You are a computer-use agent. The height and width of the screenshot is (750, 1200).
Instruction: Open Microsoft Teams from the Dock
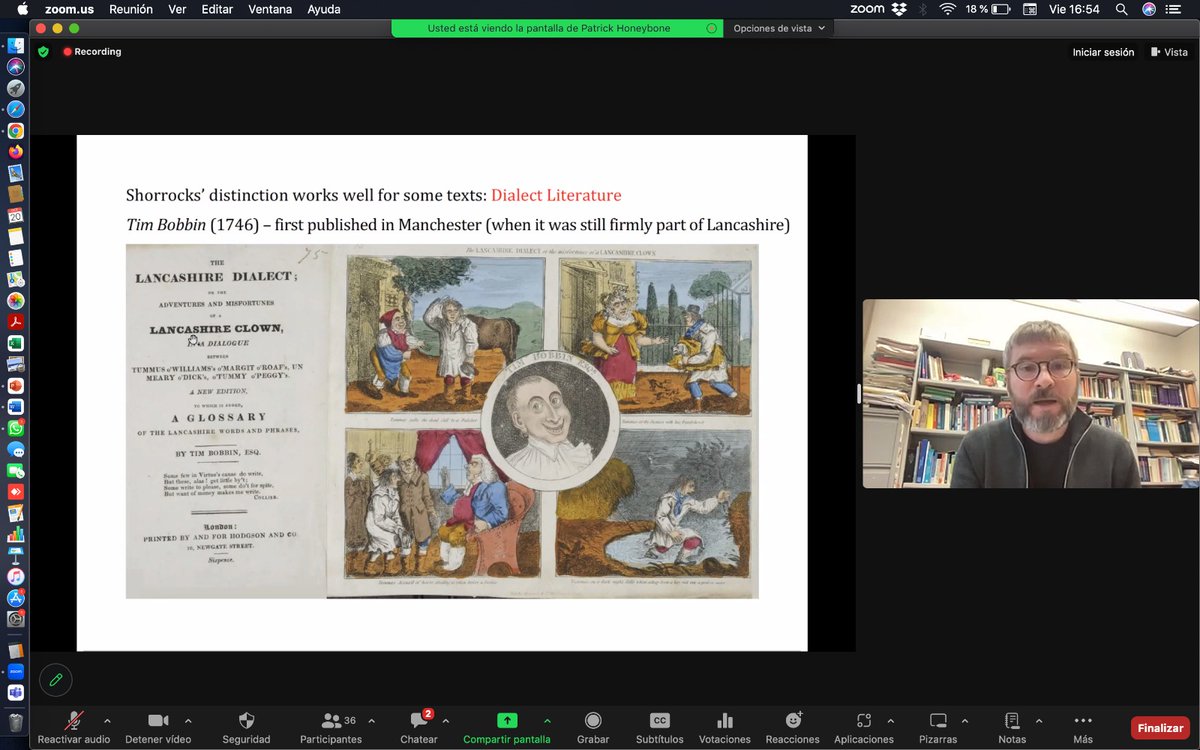click(15, 693)
